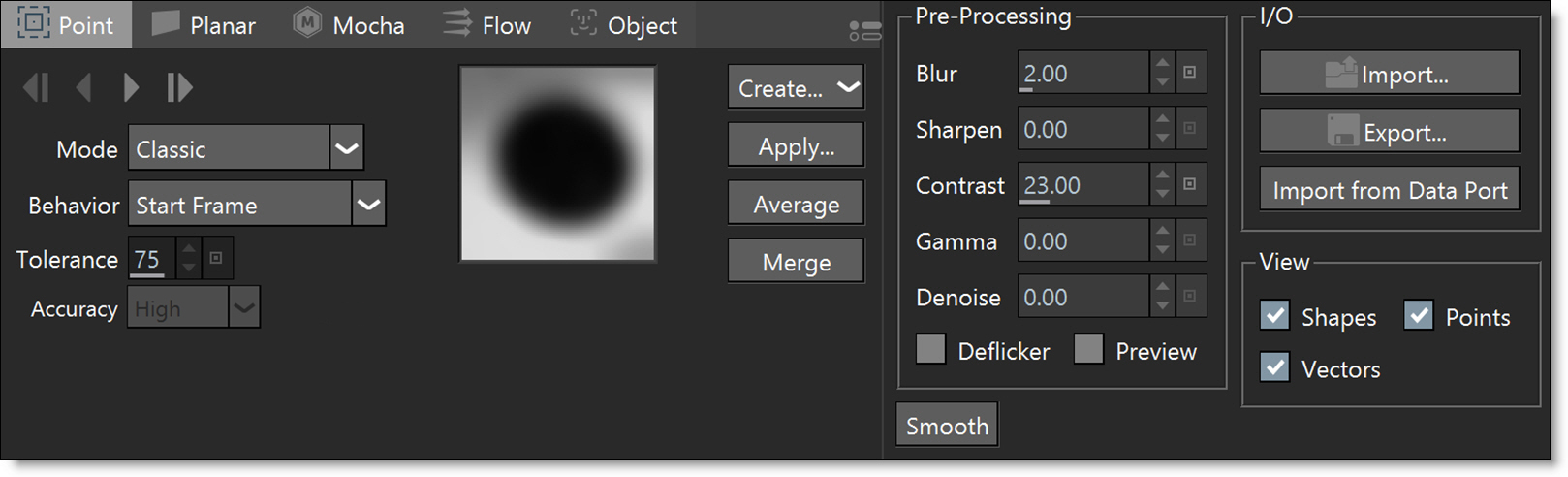This screenshot has height=477, width=1568.
Task: Open the panel options list icon
Action: point(864,31)
